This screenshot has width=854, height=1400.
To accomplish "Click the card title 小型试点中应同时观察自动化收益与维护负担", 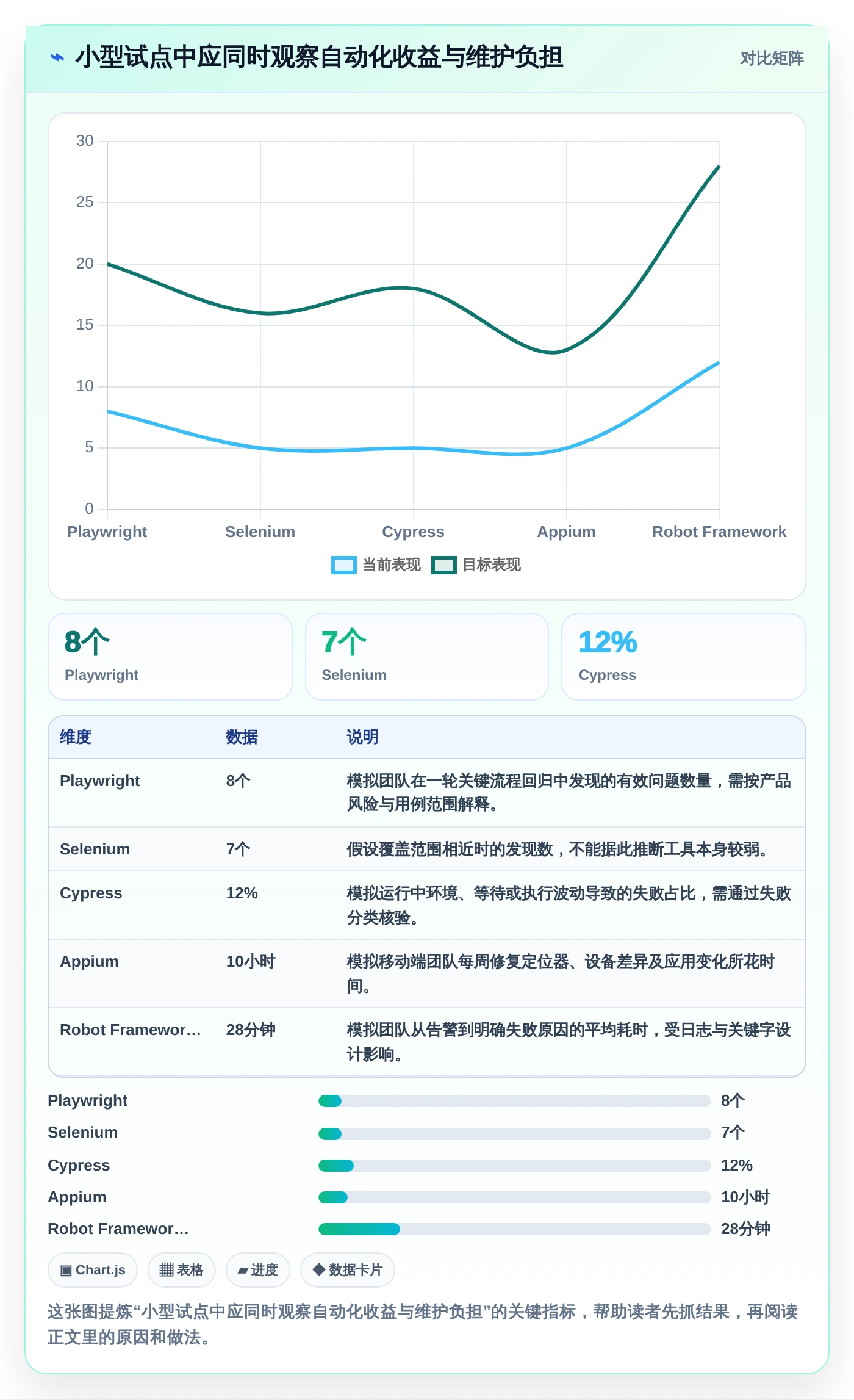I will (319, 57).
